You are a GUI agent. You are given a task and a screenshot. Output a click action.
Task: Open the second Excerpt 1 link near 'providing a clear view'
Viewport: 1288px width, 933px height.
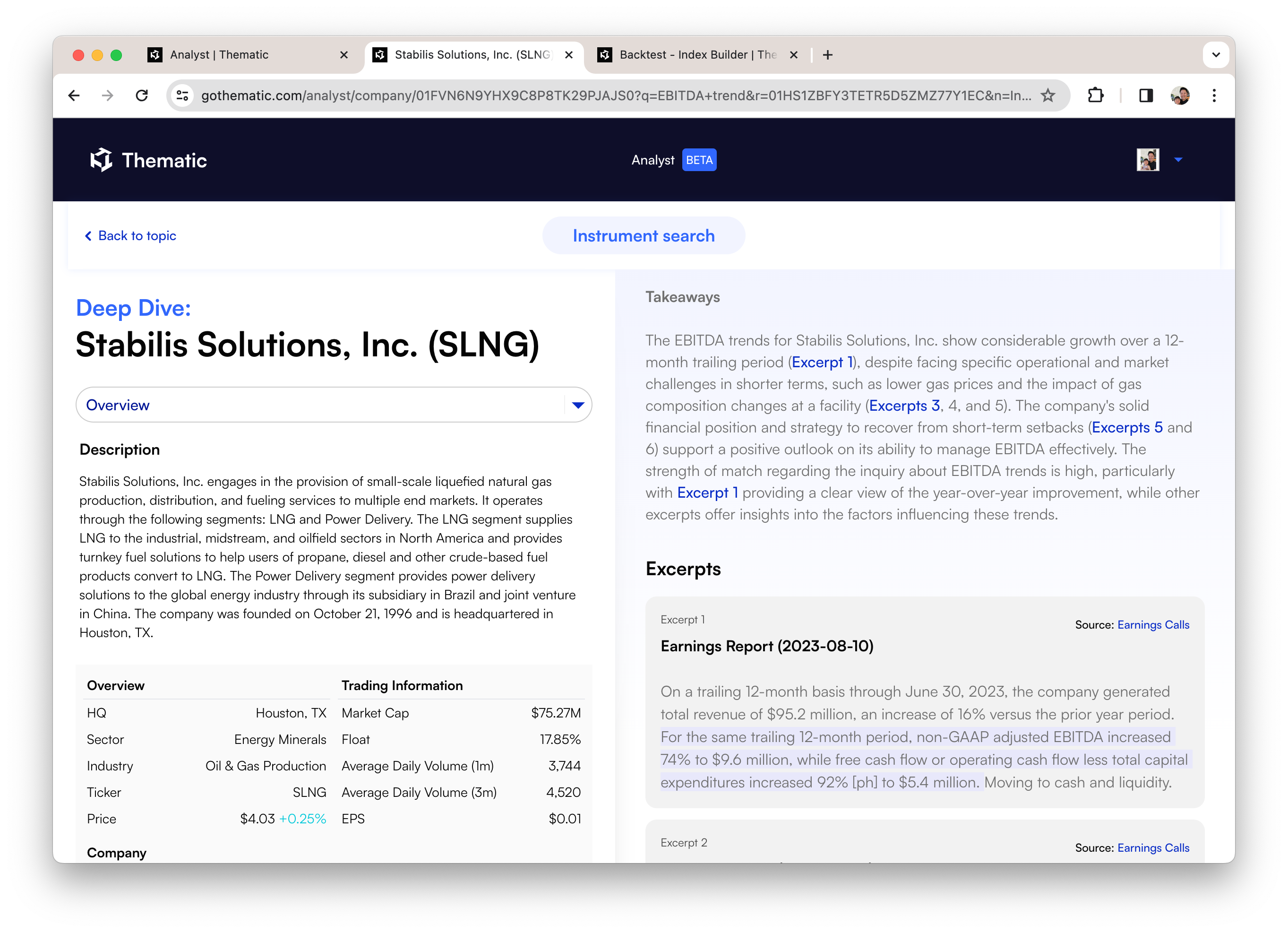(x=708, y=492)
